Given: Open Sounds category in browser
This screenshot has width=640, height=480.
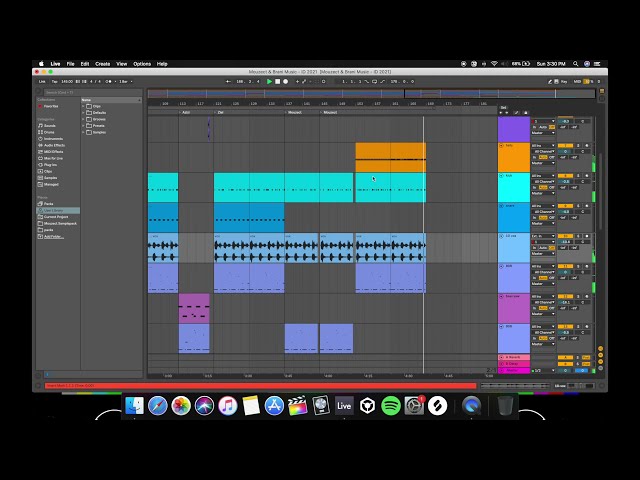Looking at the screenshot, I should pos(49,126).
